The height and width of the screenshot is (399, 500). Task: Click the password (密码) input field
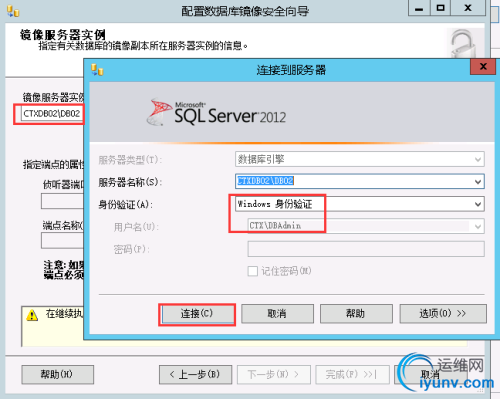pos(366,249)
